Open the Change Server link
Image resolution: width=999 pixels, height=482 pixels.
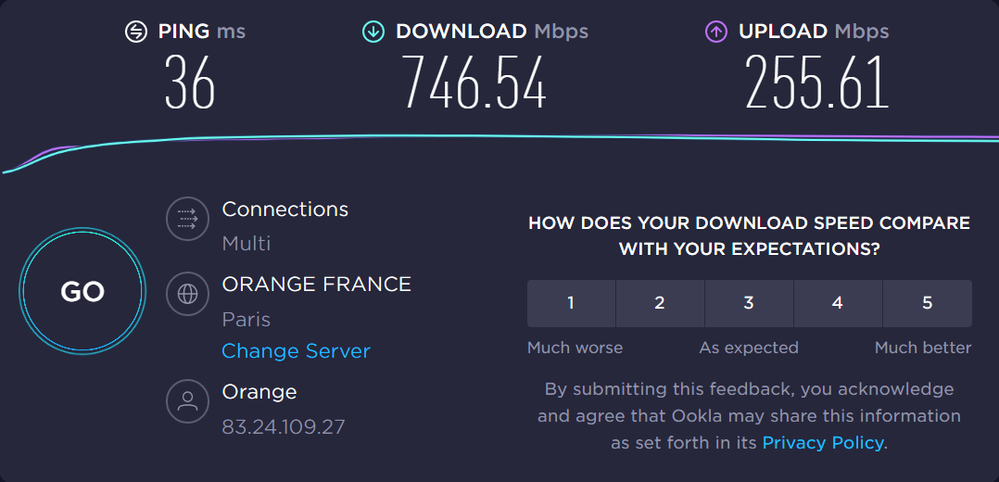pos(296,351)
